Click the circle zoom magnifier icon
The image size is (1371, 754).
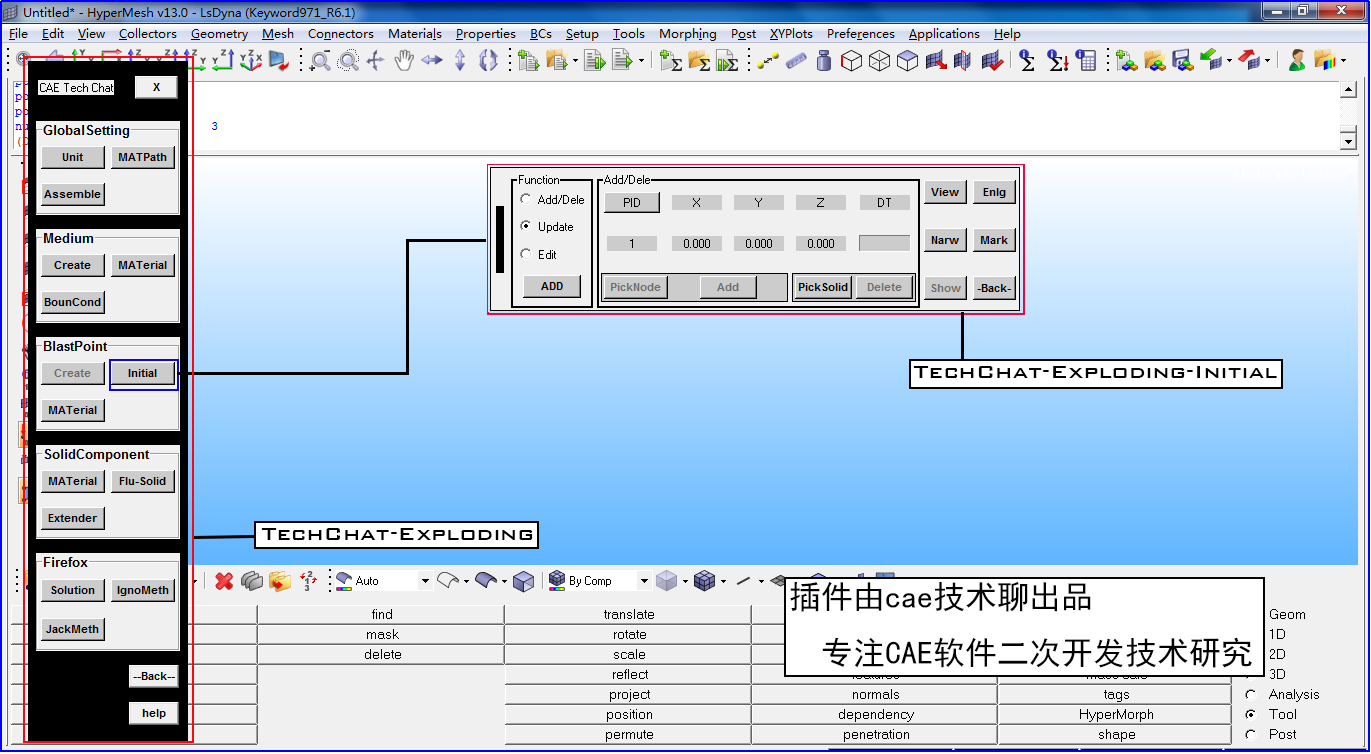click(x=347, y=61)
